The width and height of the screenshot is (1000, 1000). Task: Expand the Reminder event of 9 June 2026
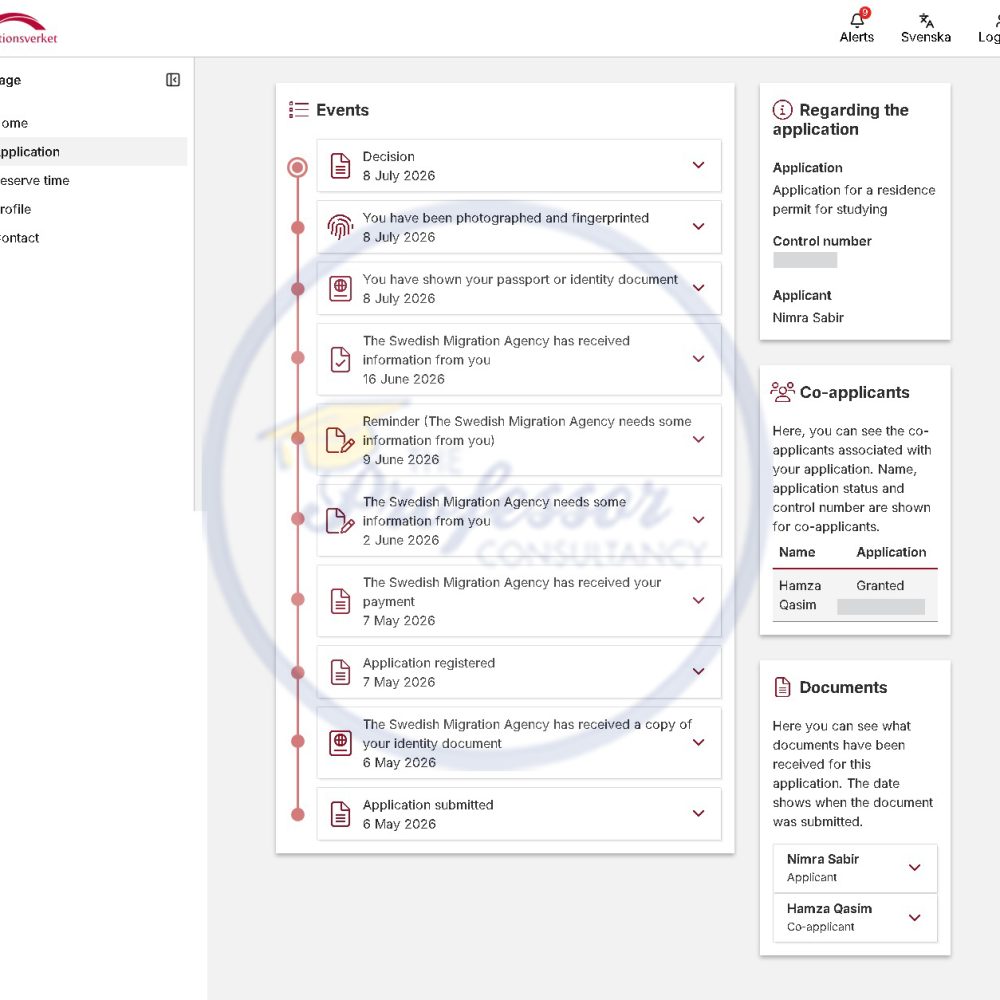coord(698,439)
